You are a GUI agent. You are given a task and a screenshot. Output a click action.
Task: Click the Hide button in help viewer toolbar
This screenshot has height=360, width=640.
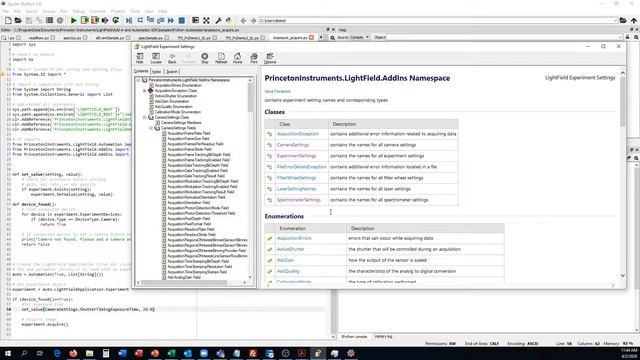pyautogui.click(x=140, y=58)
